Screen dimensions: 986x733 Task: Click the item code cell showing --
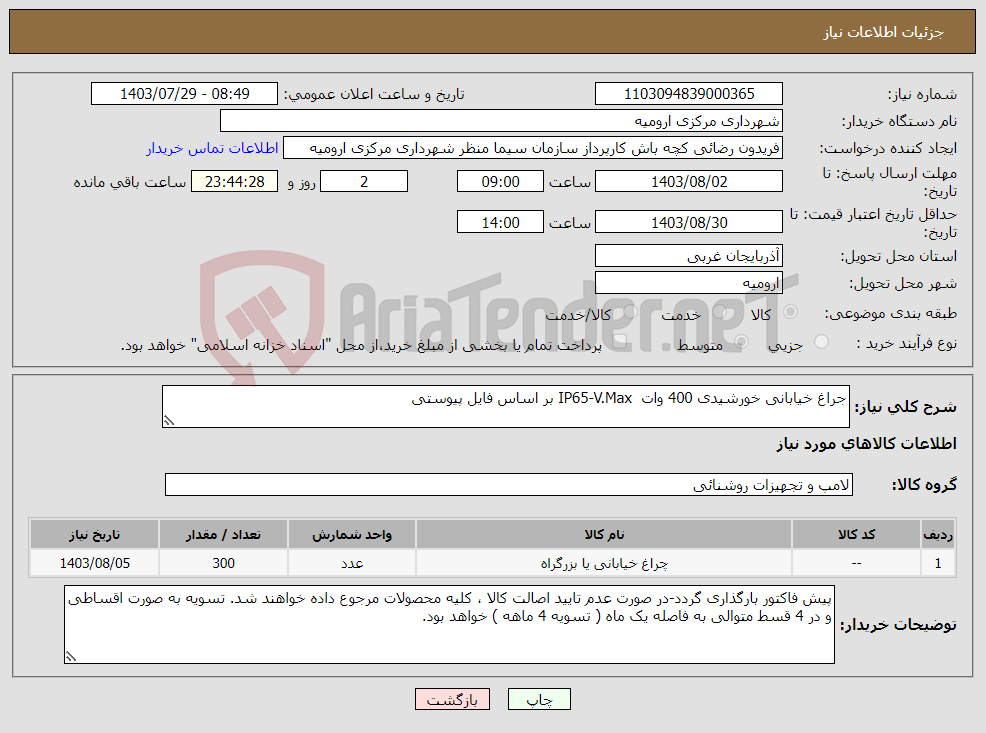tap(856, 563)
